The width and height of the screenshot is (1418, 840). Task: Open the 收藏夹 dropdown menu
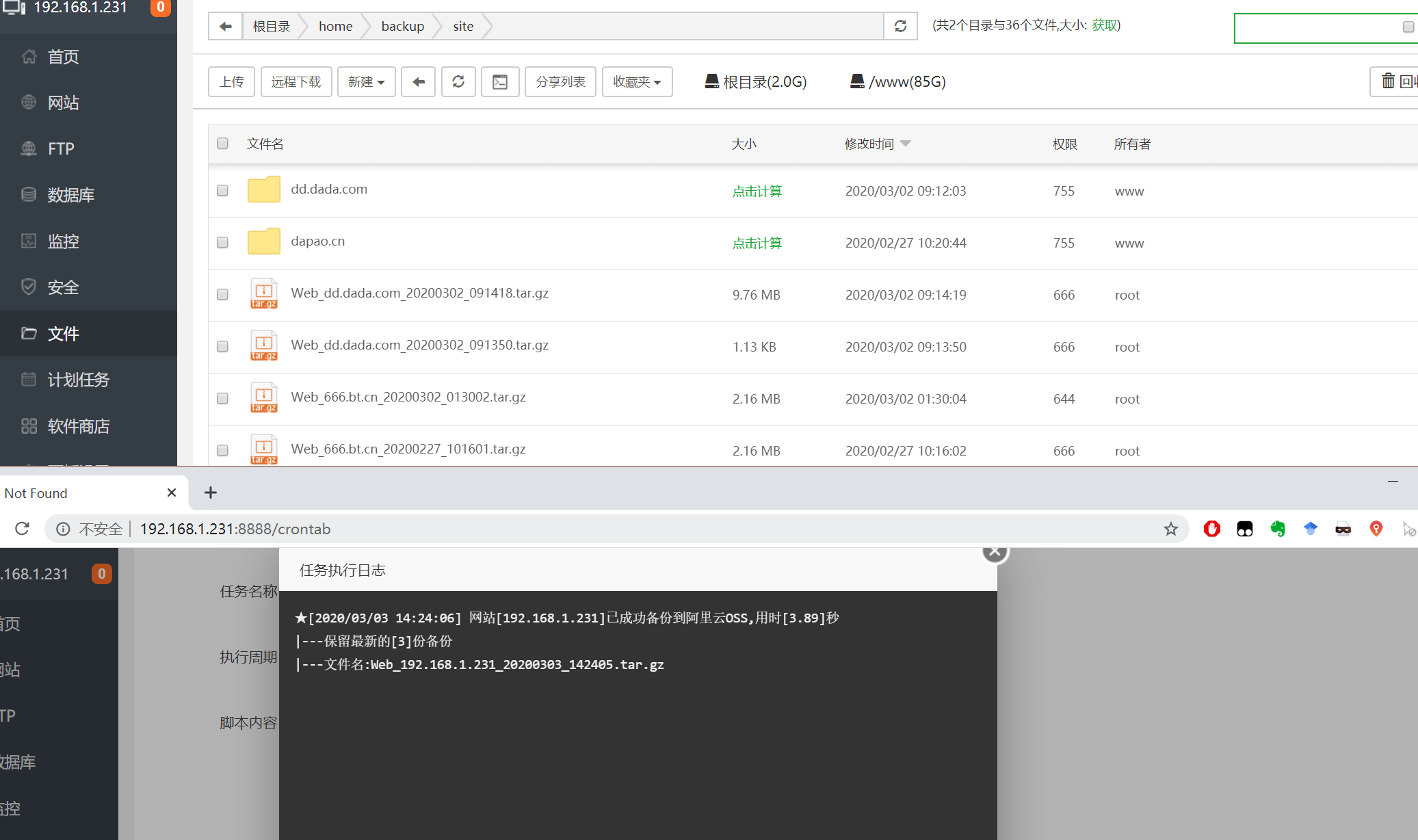coord(637,82)
